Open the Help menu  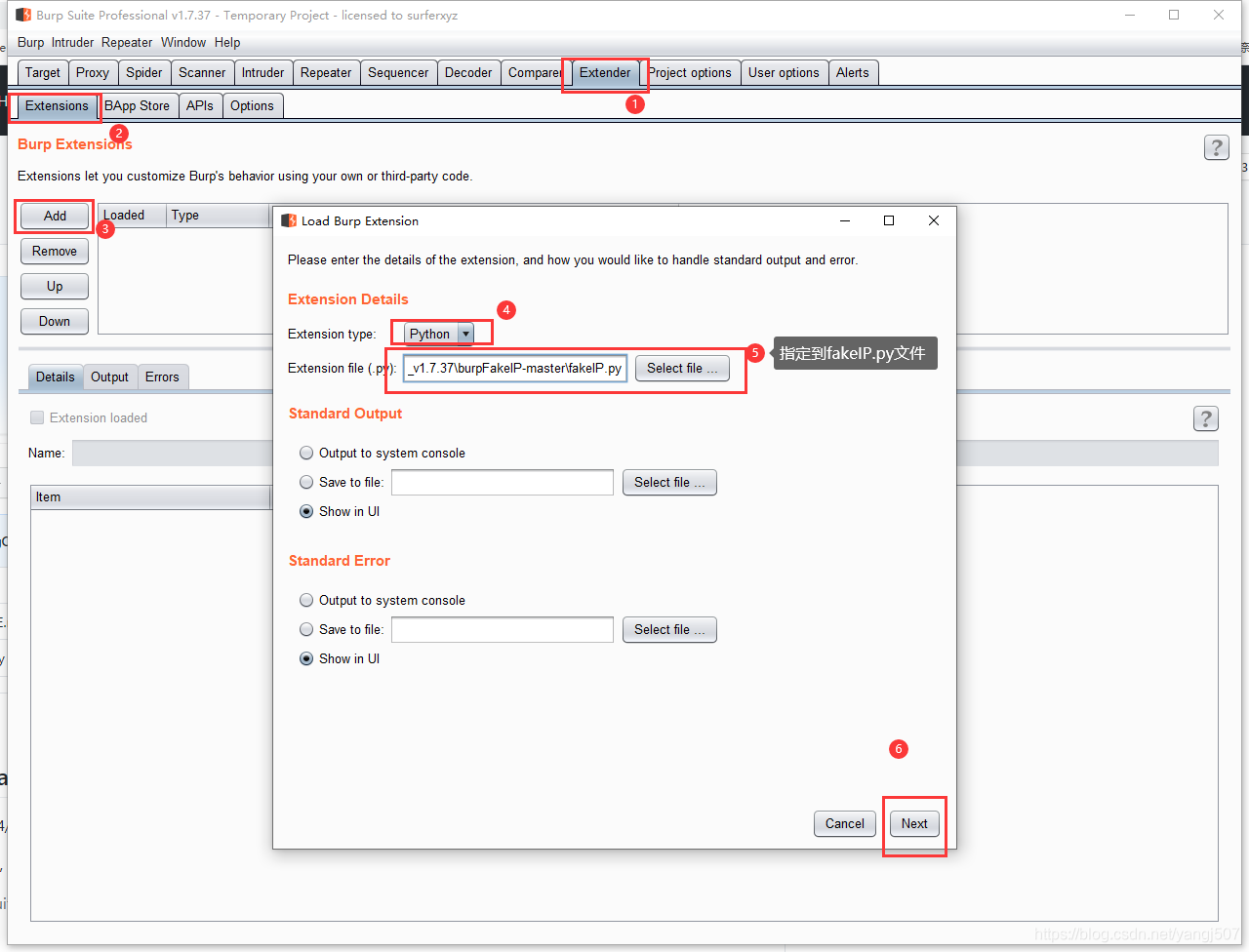[227, 42]
